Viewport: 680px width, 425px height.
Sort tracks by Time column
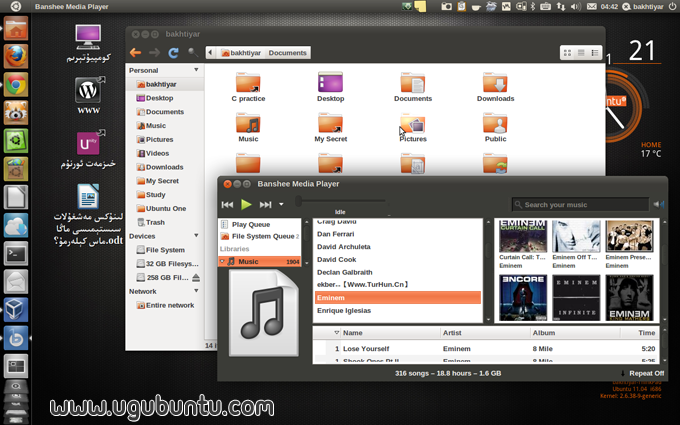point(639,333)
